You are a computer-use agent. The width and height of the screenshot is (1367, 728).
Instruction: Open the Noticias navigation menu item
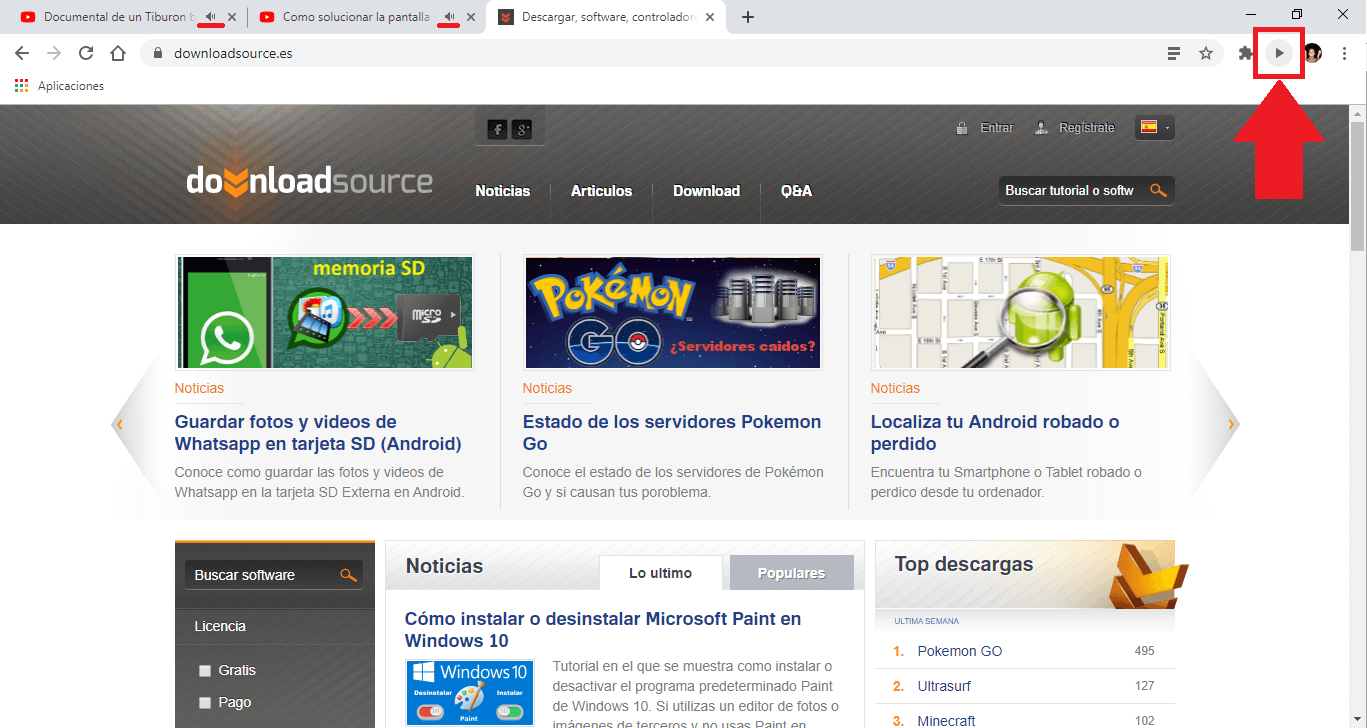point(502,191)
